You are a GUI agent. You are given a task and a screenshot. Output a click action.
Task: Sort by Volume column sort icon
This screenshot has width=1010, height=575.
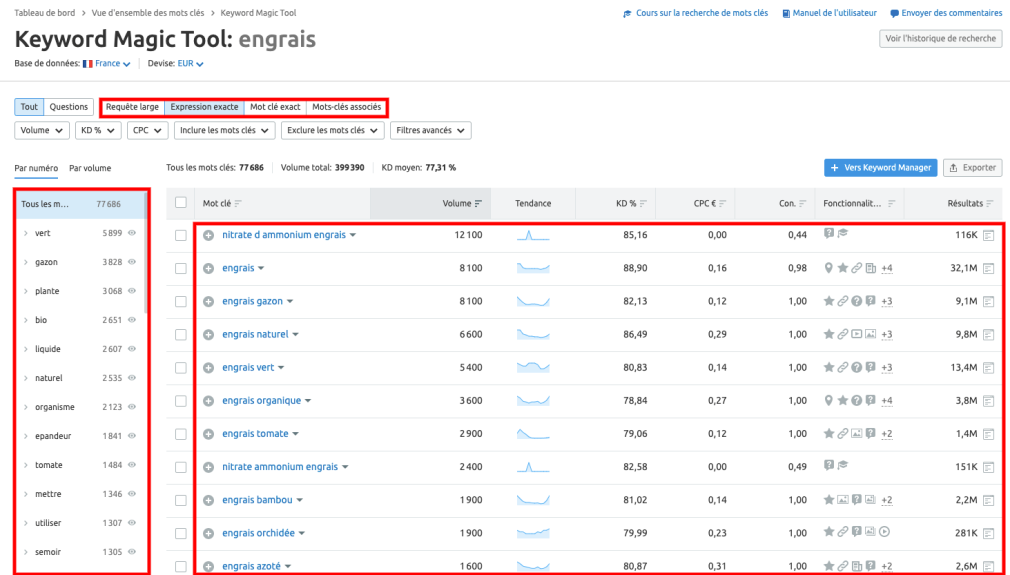coord(478,203)
